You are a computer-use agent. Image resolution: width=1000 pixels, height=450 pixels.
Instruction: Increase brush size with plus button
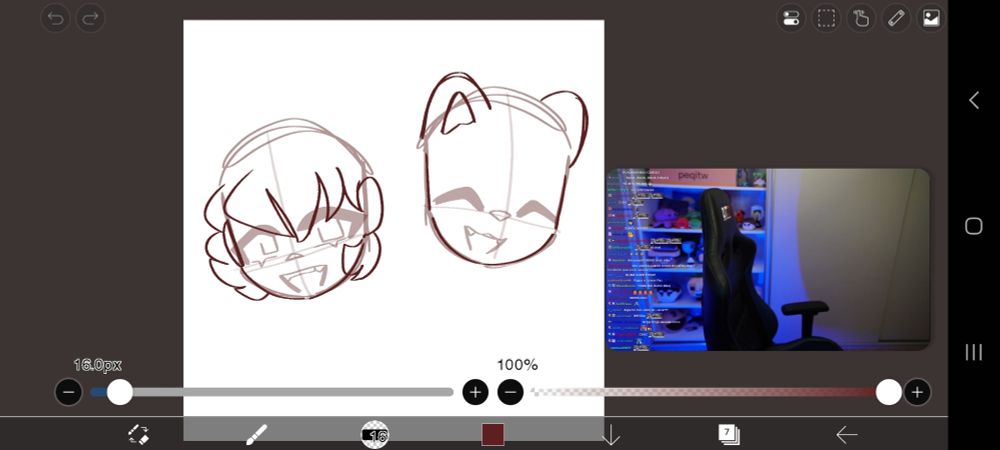click(475, 392)
